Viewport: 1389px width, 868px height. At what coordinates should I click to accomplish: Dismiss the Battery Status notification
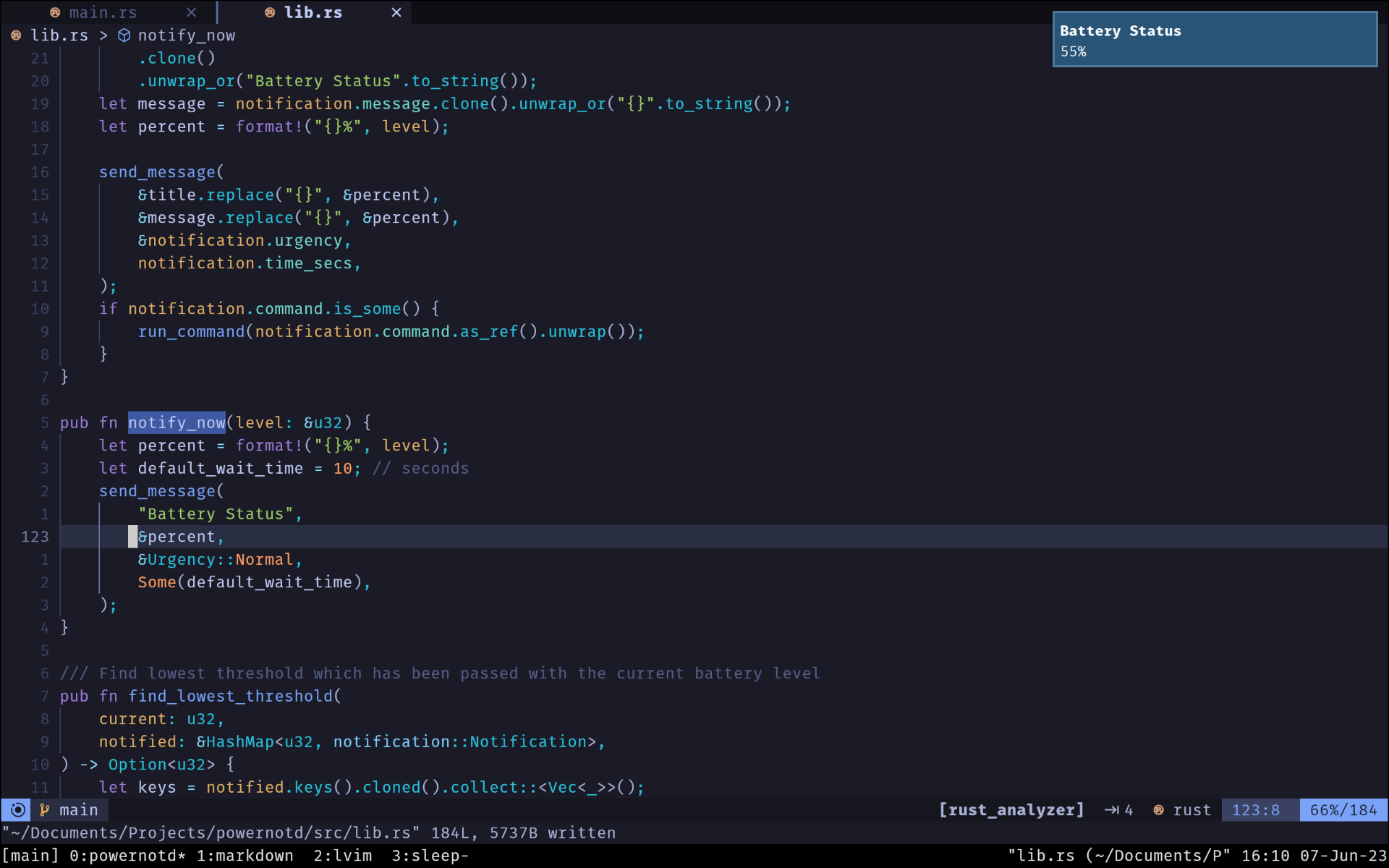pyautogui.click(x=1215, y=40)
